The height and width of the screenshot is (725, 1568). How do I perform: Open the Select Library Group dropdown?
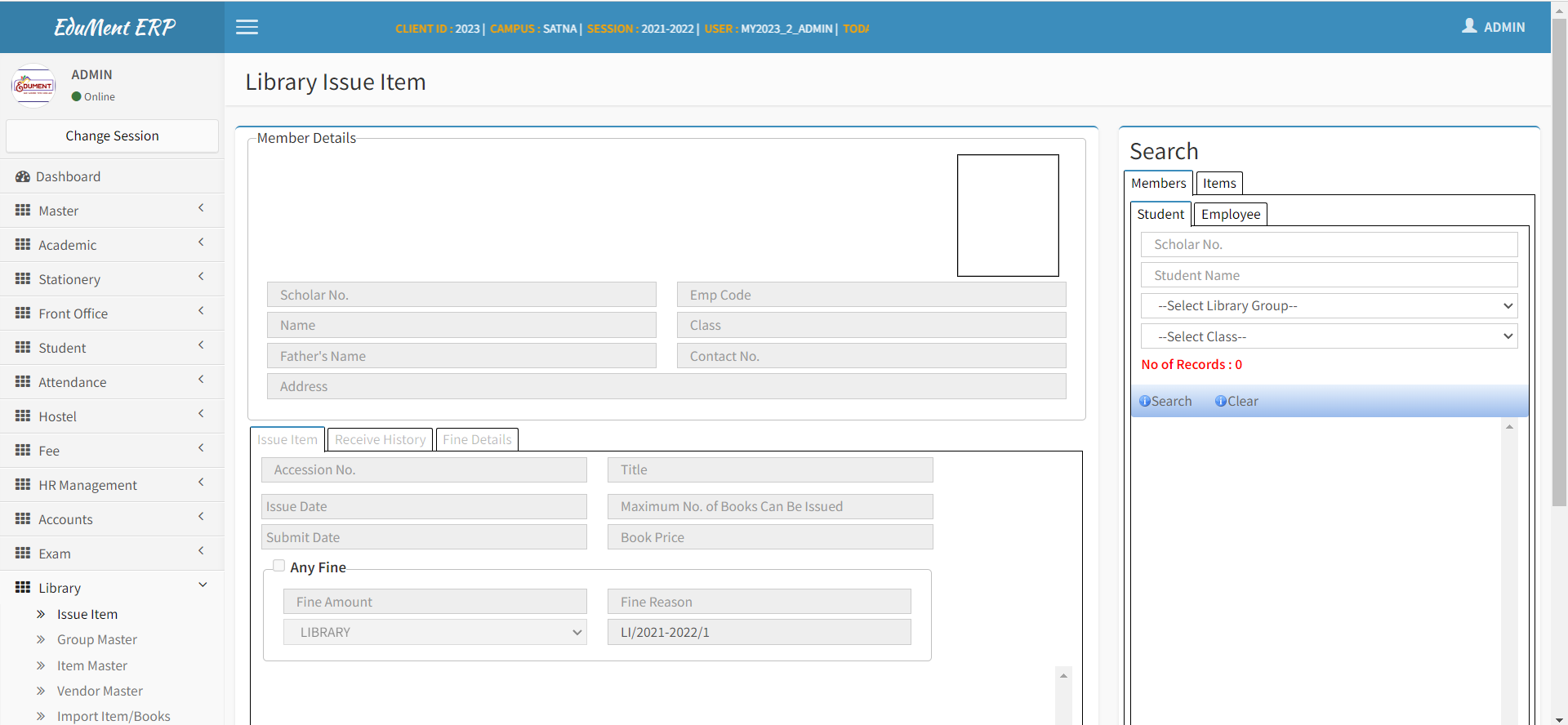[1329, 305]
